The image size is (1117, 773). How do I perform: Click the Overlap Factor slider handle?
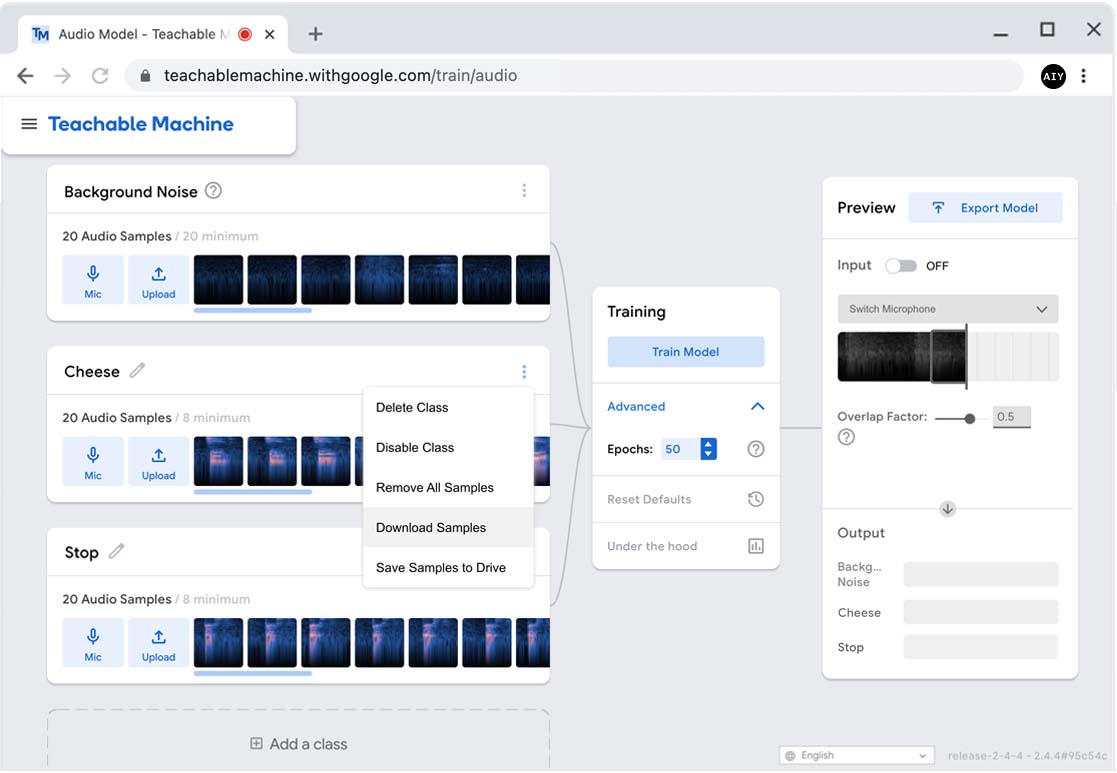point(970,418)
